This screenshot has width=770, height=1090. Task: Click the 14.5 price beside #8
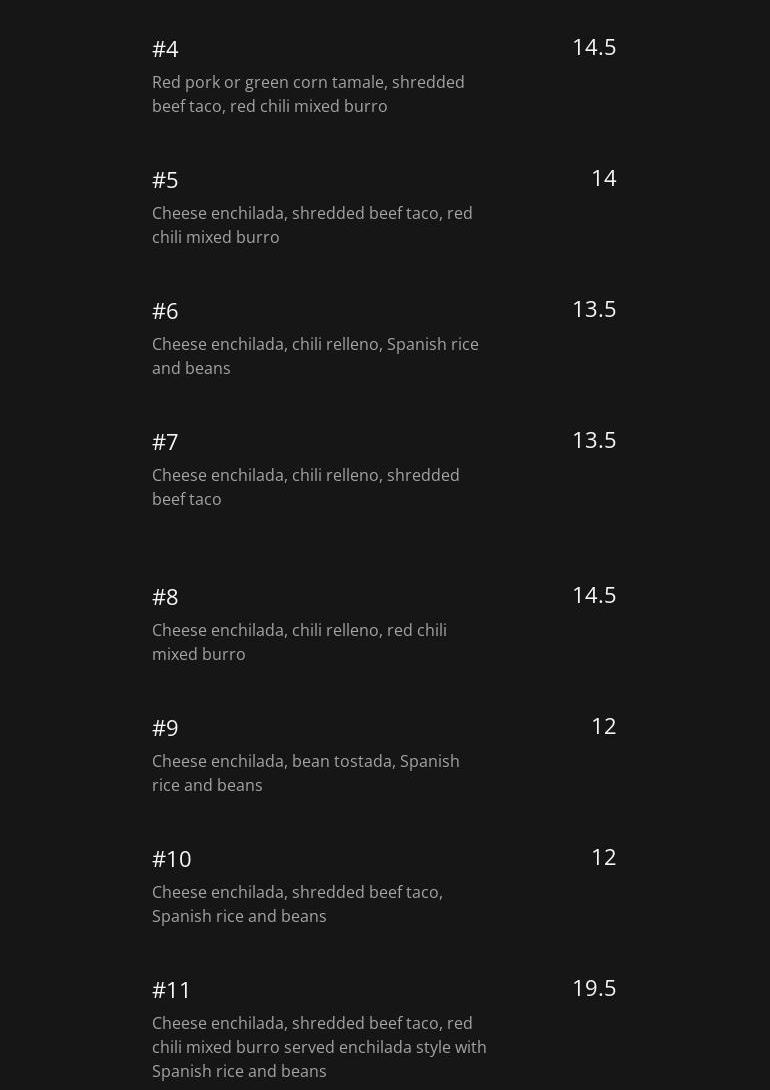point(594,595)
